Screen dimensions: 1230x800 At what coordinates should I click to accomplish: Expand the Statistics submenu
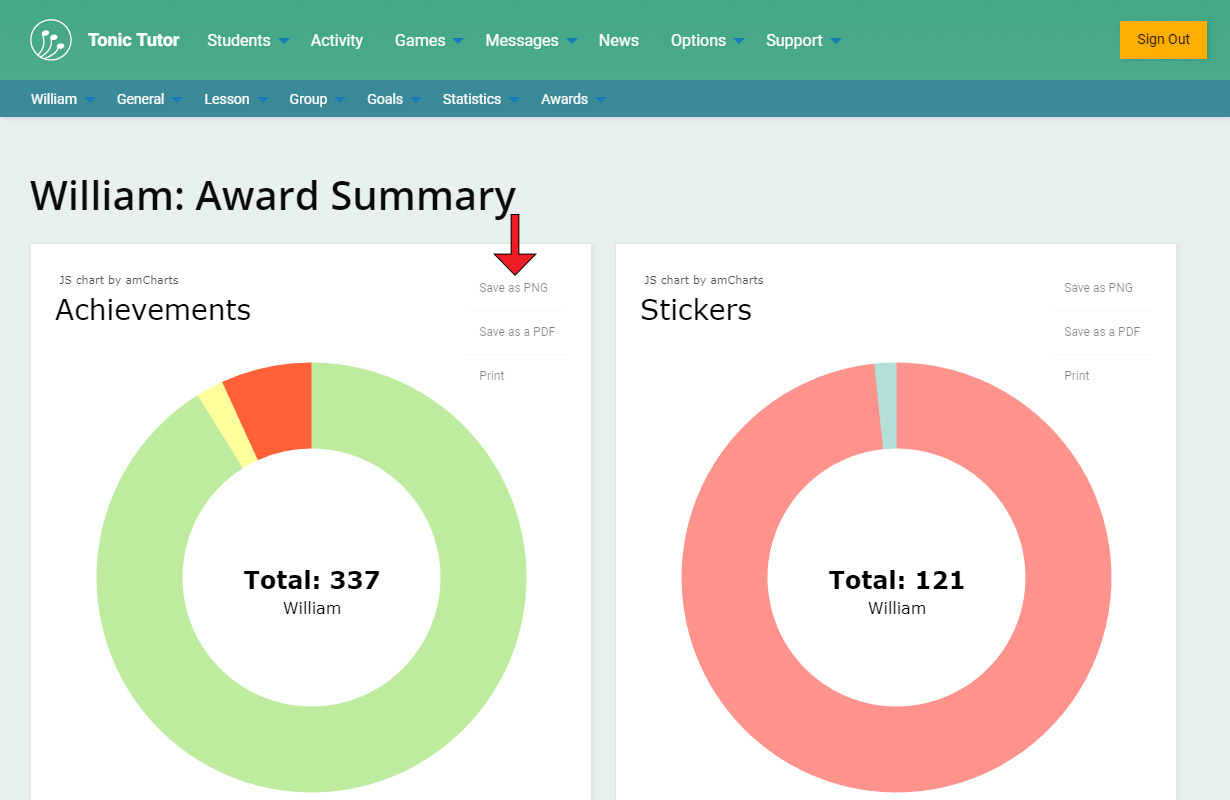point(480,99)
